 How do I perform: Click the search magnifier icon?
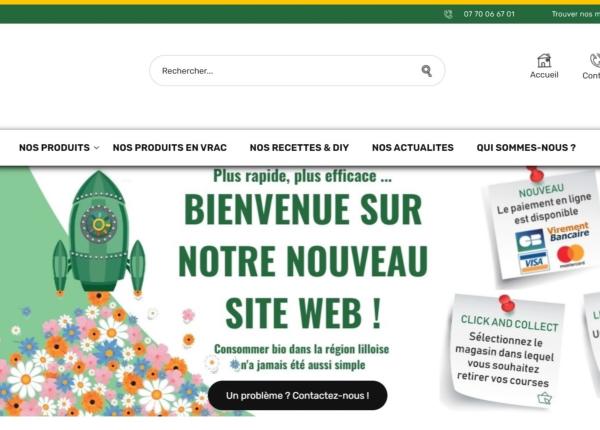(x=427, y=71)
